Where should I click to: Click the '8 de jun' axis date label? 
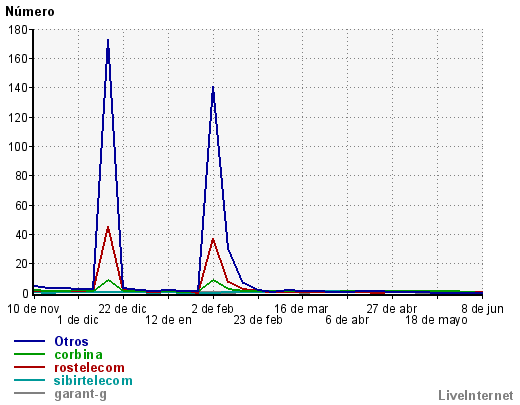pos(487,309)
